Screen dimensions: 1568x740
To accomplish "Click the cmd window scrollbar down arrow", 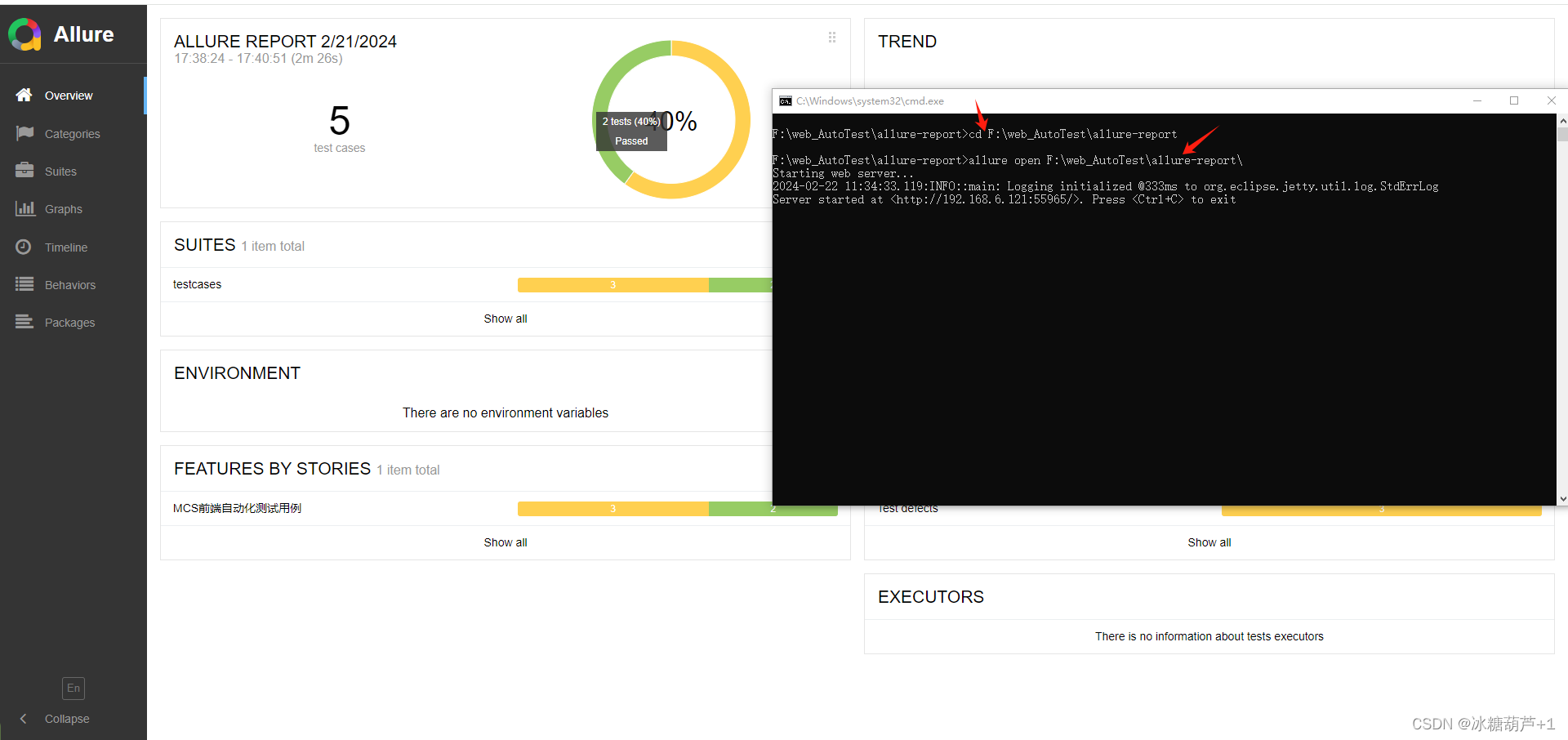I will tap(1562, 498).
